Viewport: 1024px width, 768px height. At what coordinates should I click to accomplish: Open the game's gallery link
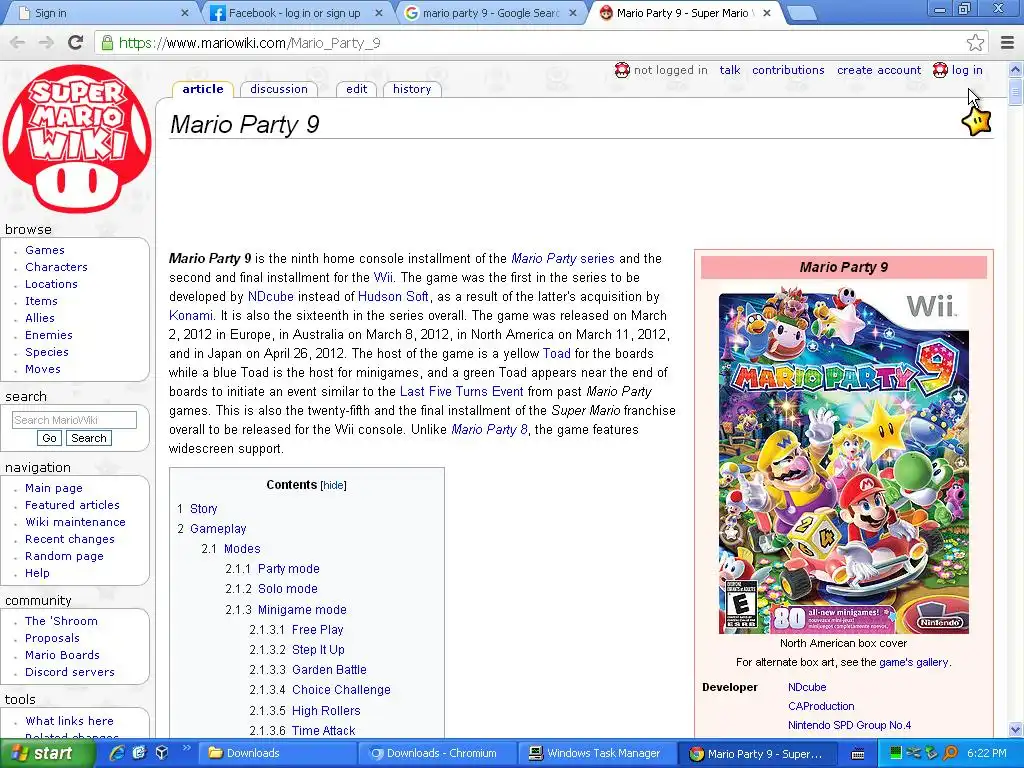pyautogui.click(x=914, y=662)
